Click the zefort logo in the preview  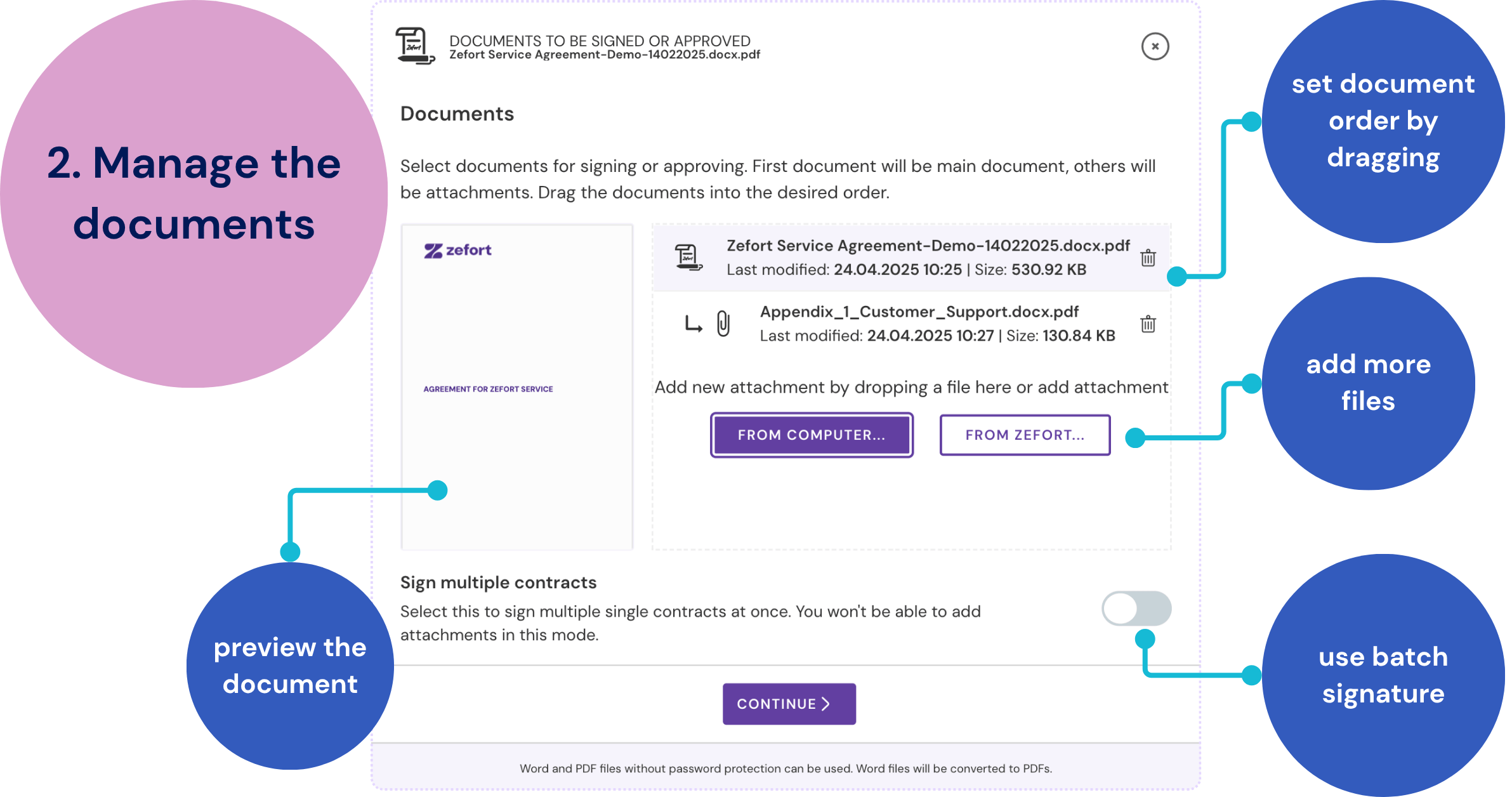(457, 250)
